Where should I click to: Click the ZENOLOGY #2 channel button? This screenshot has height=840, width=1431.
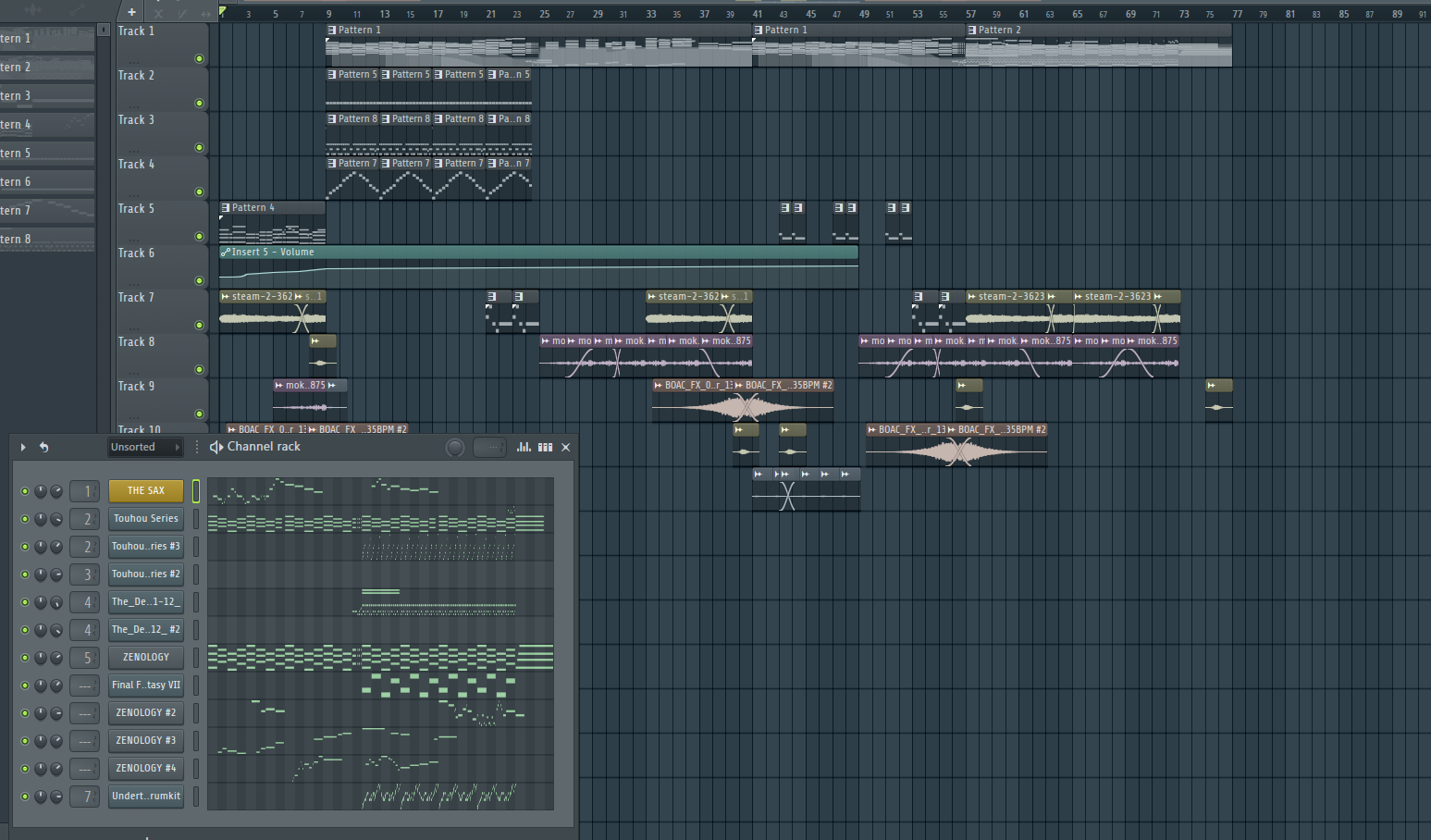(x=146, y=713)
